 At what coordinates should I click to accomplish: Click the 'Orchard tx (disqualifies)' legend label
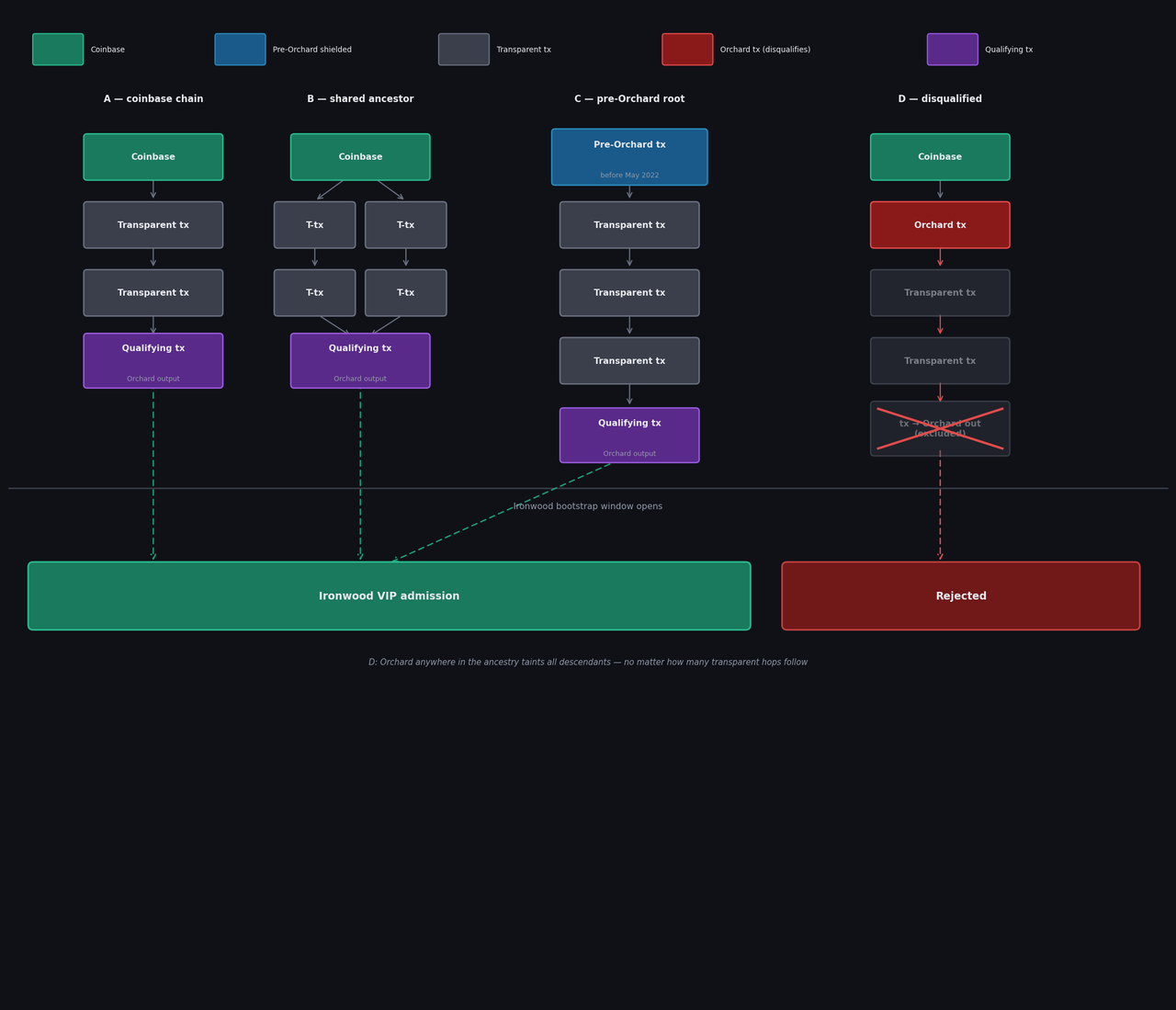click(x=765, y=50)
